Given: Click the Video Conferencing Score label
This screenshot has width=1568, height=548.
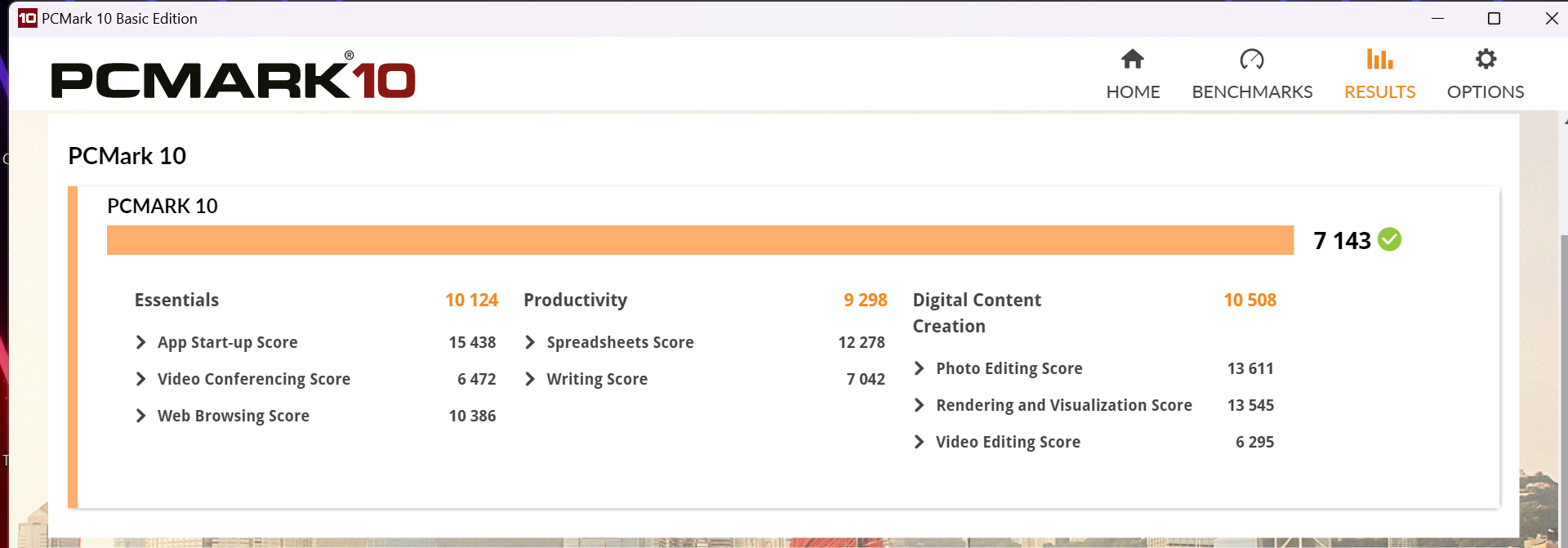Looking at the screenshot, I should pos(254,379).
